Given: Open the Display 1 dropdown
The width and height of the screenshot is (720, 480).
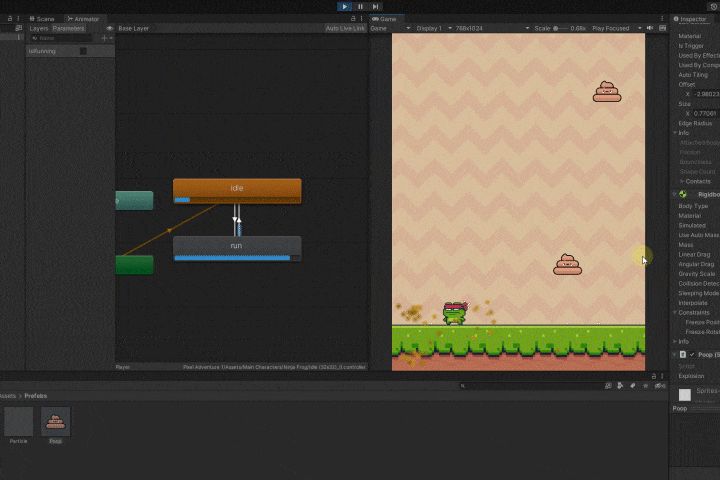Looking at the screenshot, I should (433, 28).
